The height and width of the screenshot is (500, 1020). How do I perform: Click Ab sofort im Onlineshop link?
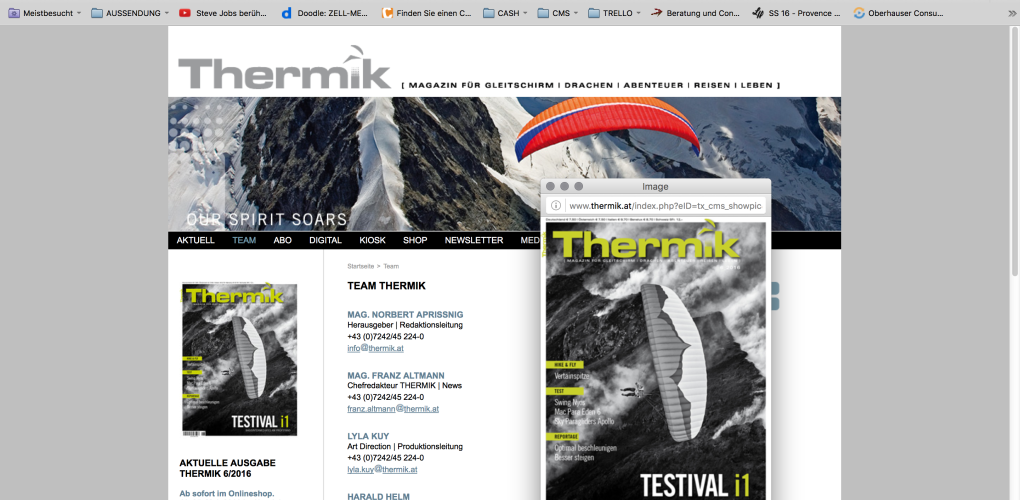227,493
